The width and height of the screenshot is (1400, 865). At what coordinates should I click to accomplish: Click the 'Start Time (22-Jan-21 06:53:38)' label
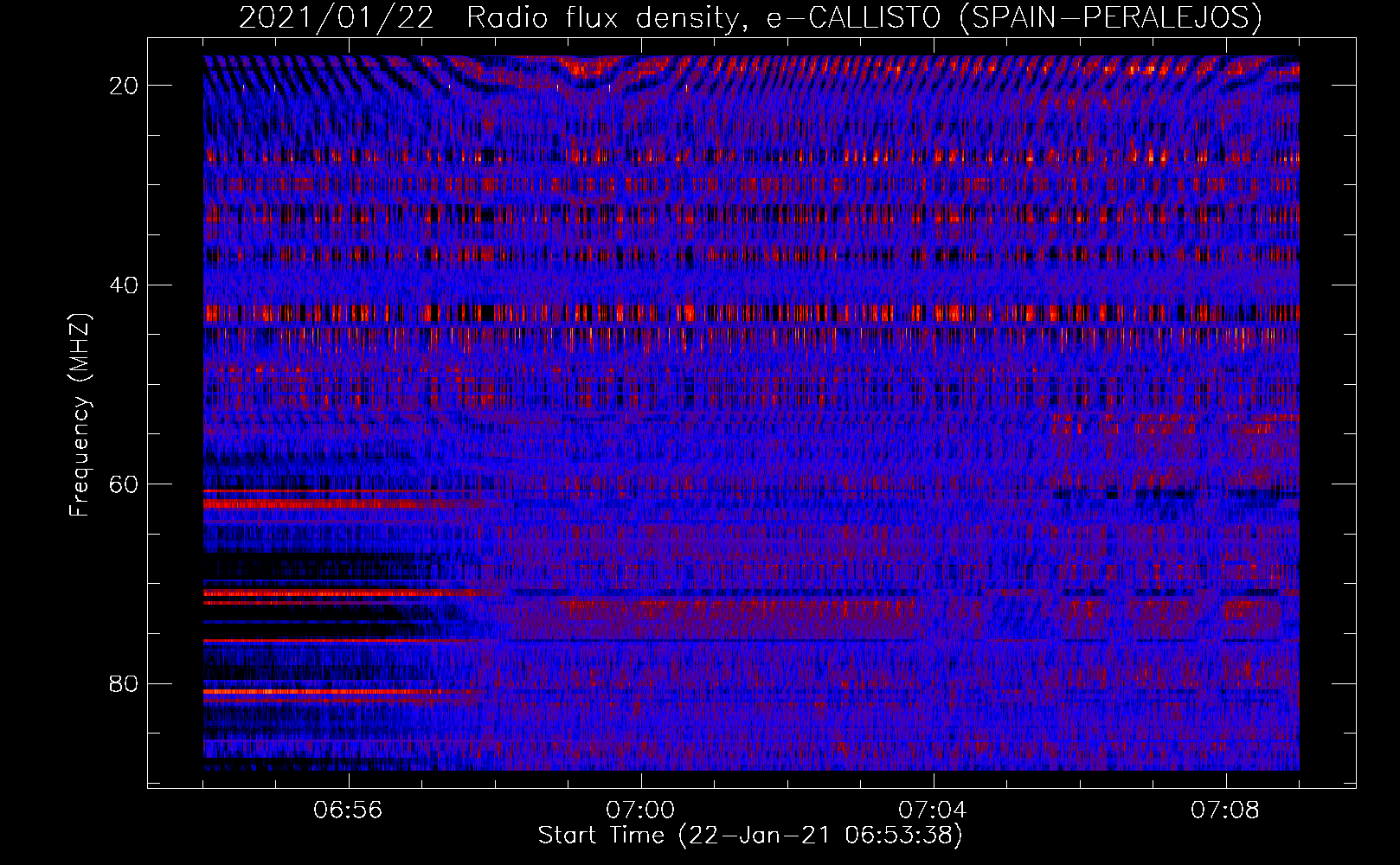(750, 836)
